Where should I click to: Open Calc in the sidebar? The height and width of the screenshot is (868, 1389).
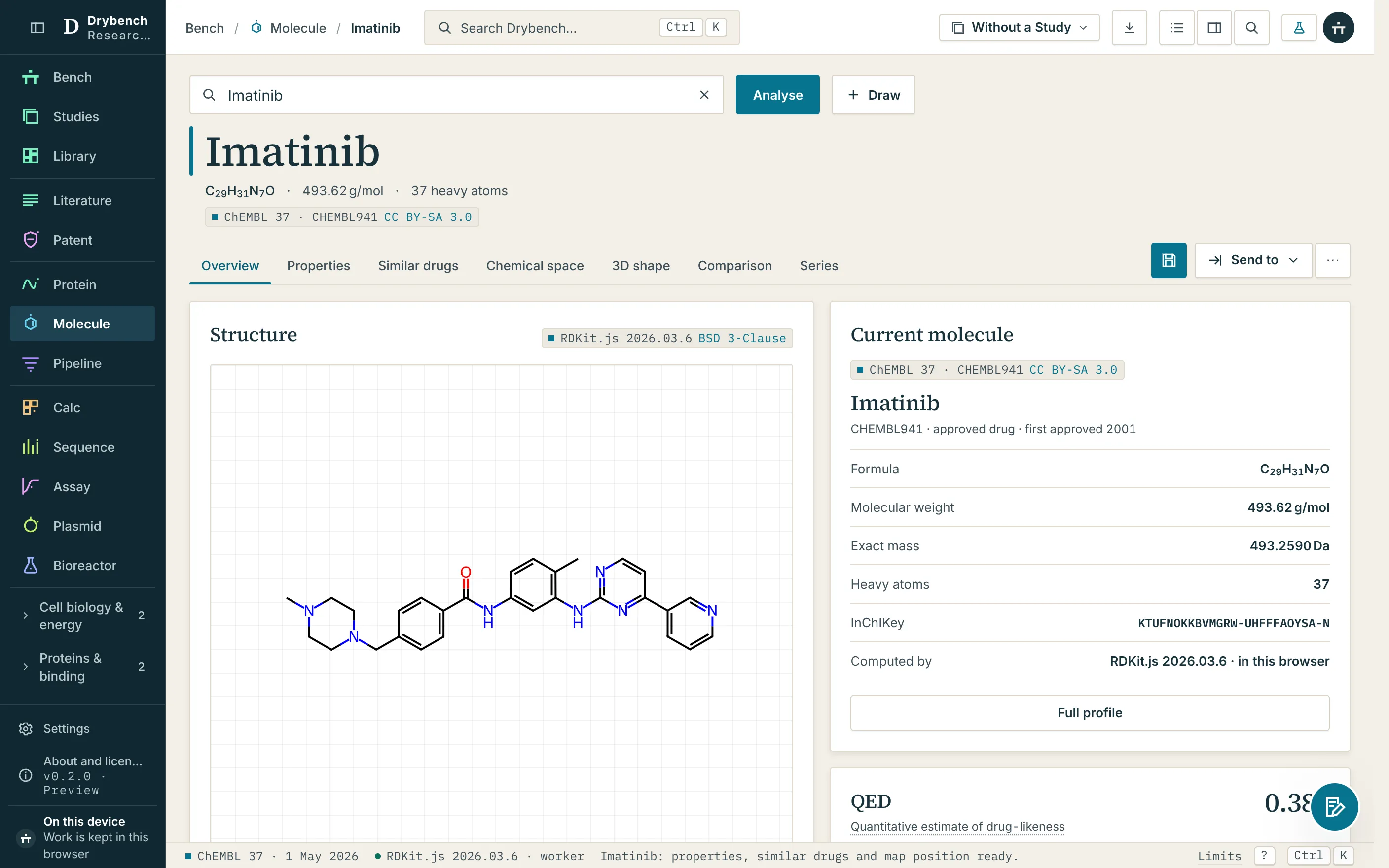coord(82,407)
